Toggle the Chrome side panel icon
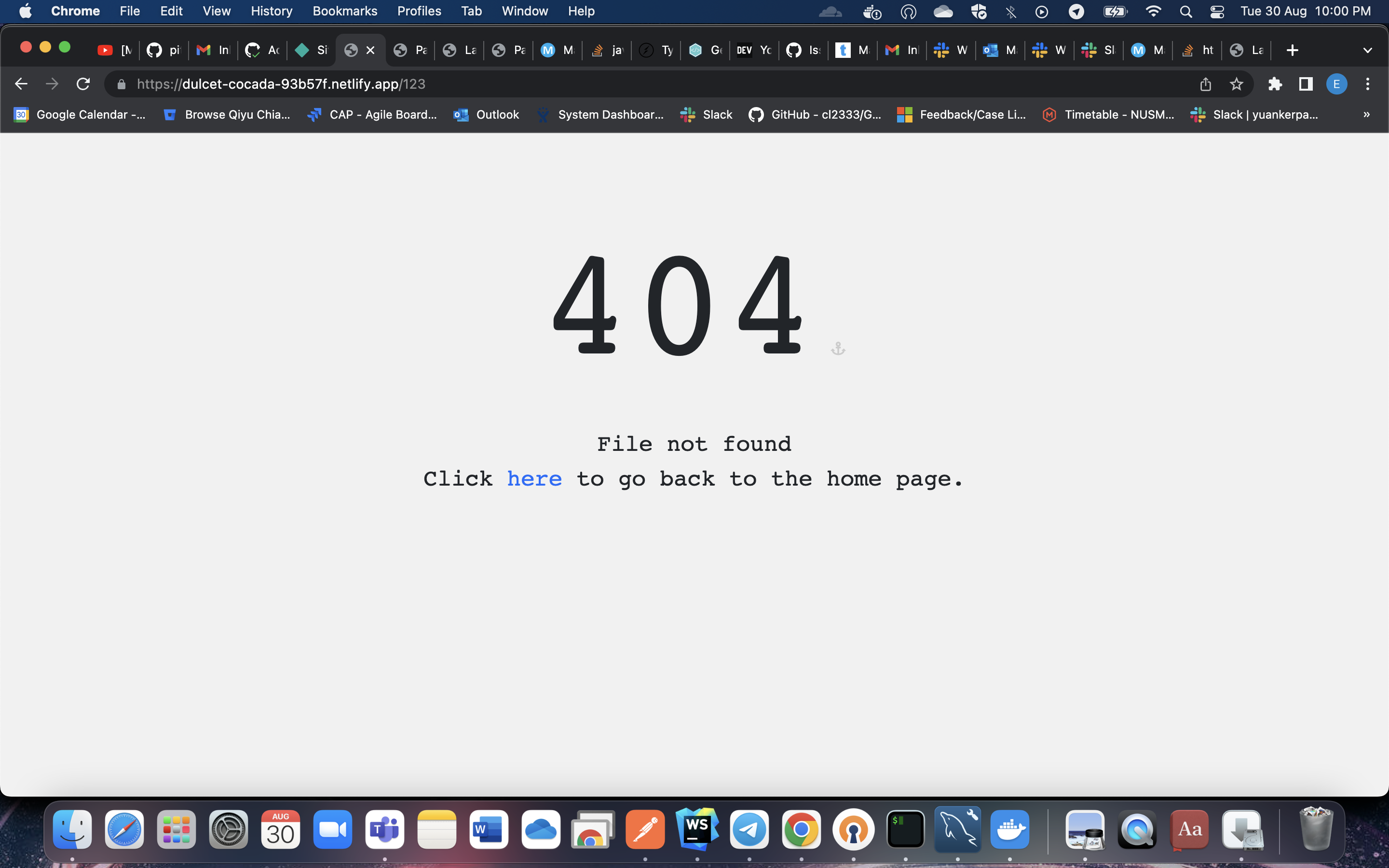The image size is (1389, 868). click(x=1306, y=84)
